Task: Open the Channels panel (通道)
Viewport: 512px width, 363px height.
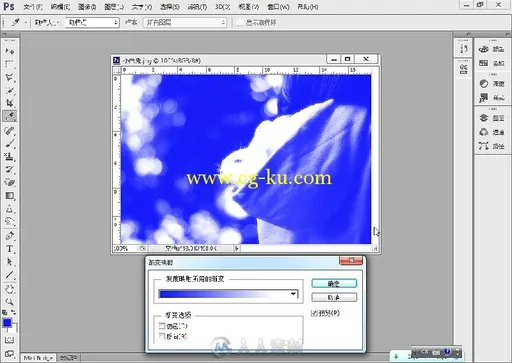Action: click(x=492, y=132)
